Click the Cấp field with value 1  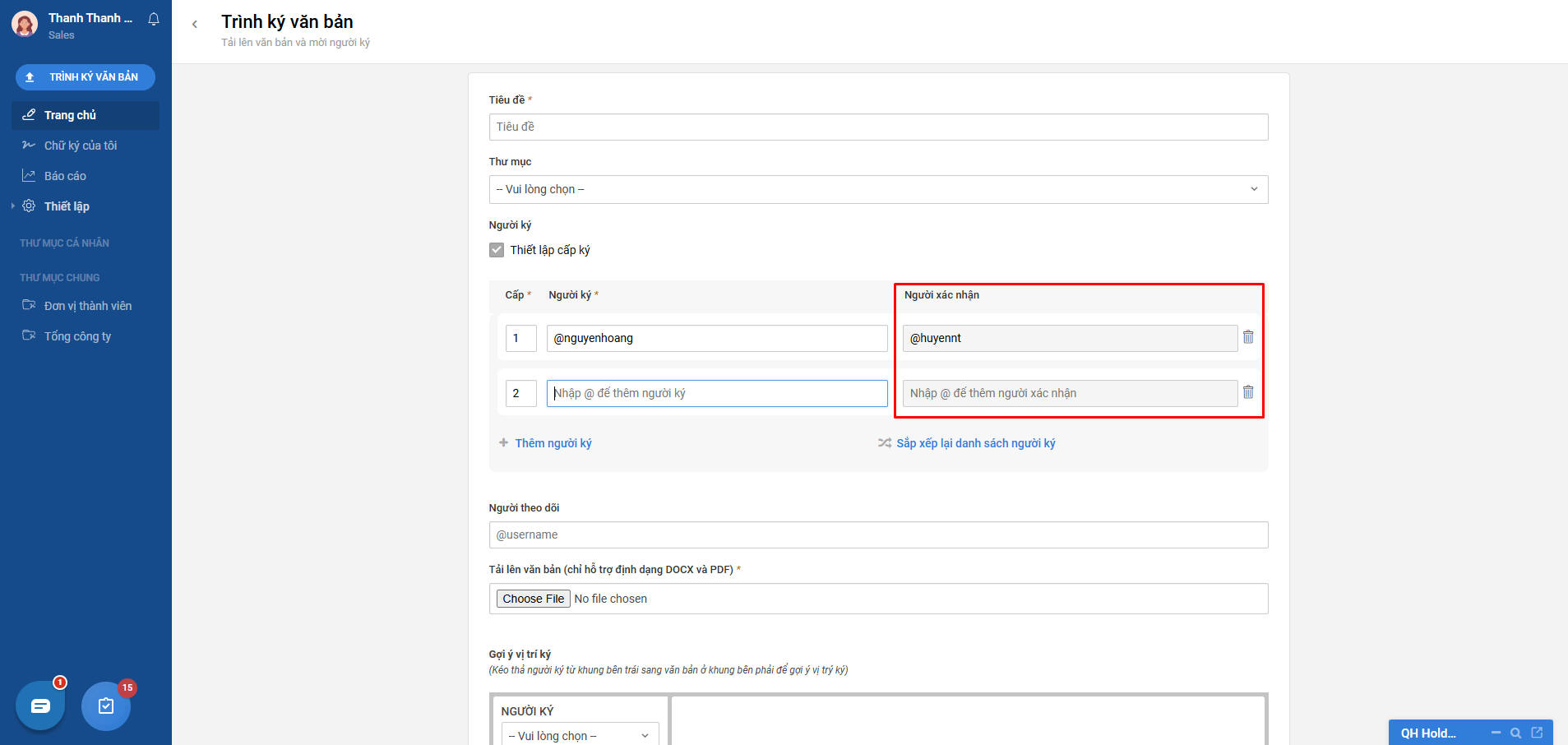(521, 338)
